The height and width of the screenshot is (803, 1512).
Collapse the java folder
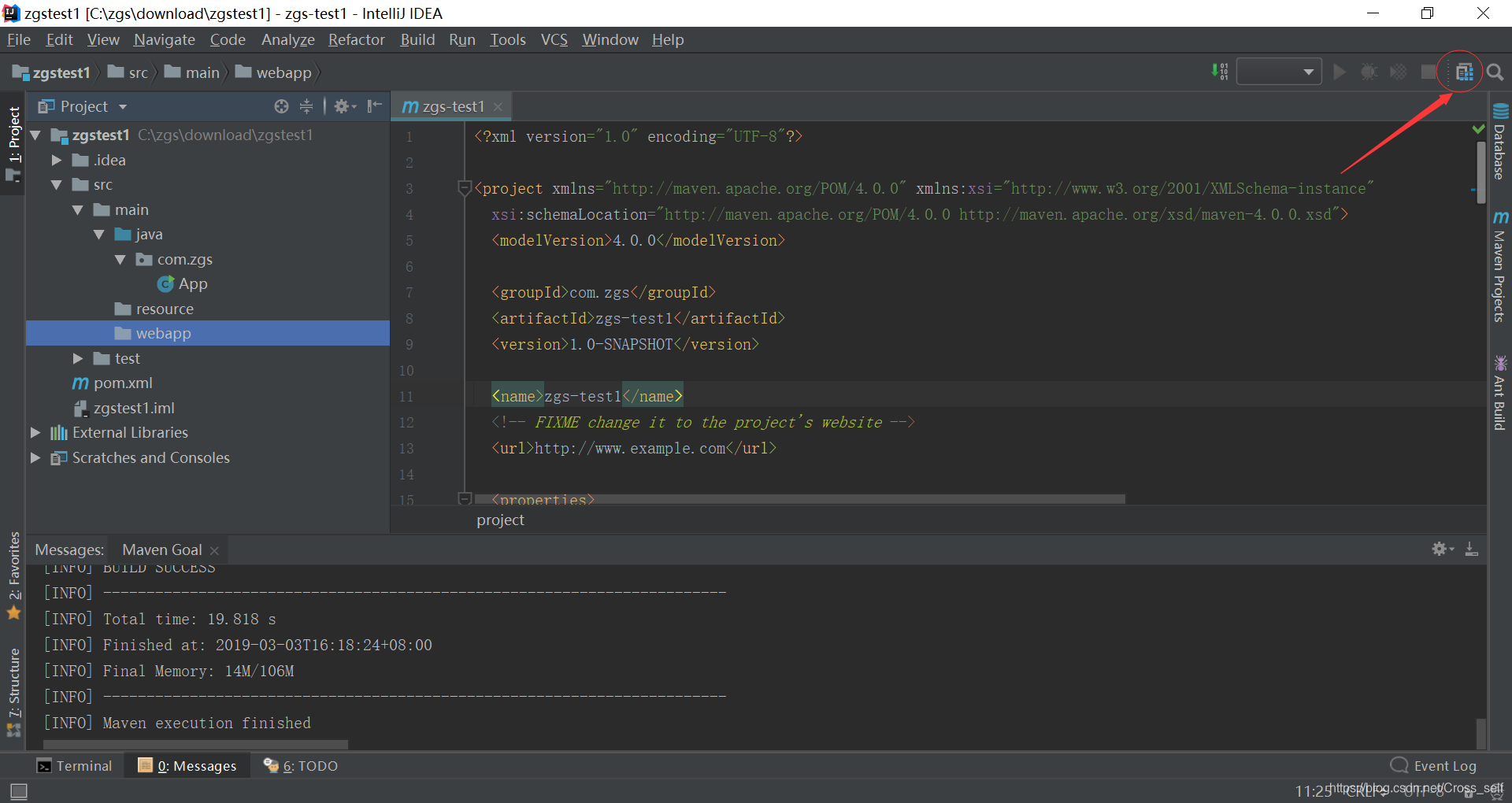[x=99, y=235]
